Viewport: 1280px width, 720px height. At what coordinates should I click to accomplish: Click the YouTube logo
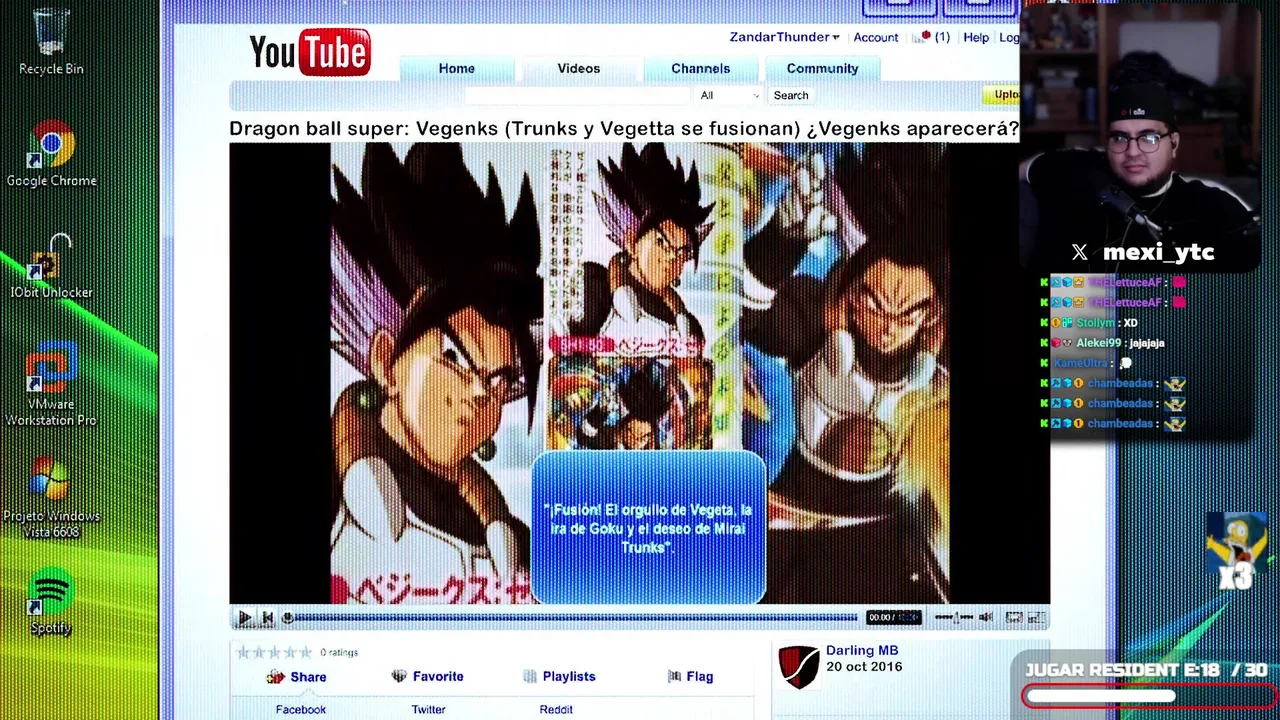click(x=310, y=52)
